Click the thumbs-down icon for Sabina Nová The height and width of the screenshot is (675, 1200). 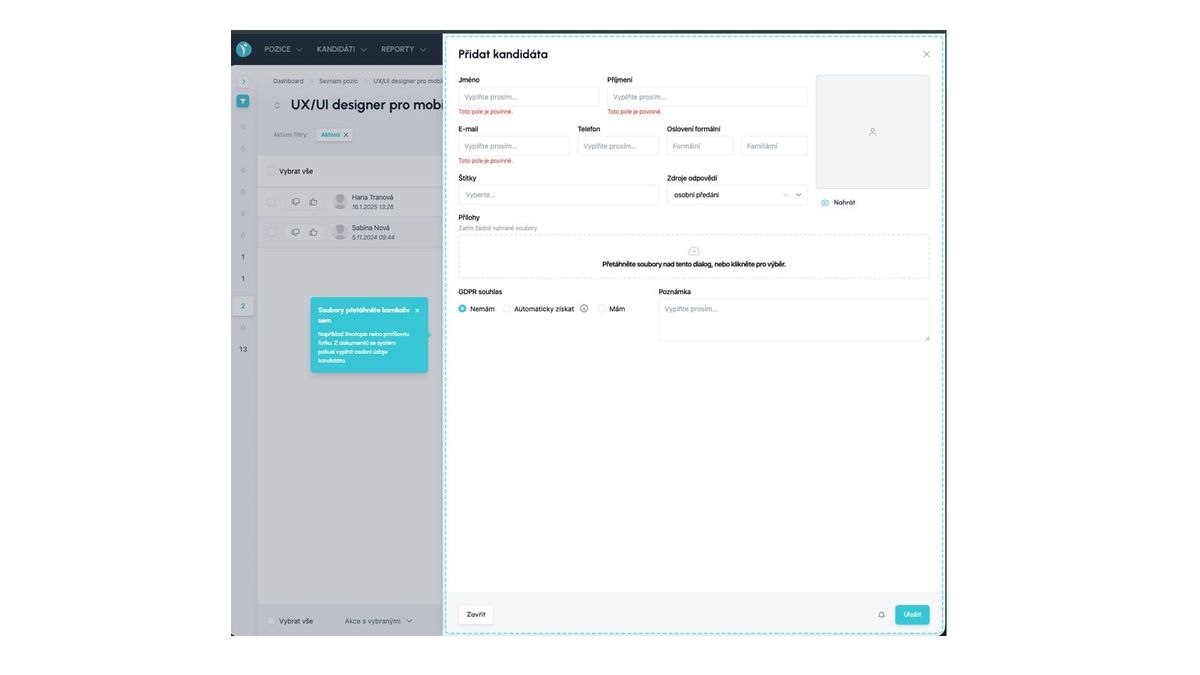295,232
